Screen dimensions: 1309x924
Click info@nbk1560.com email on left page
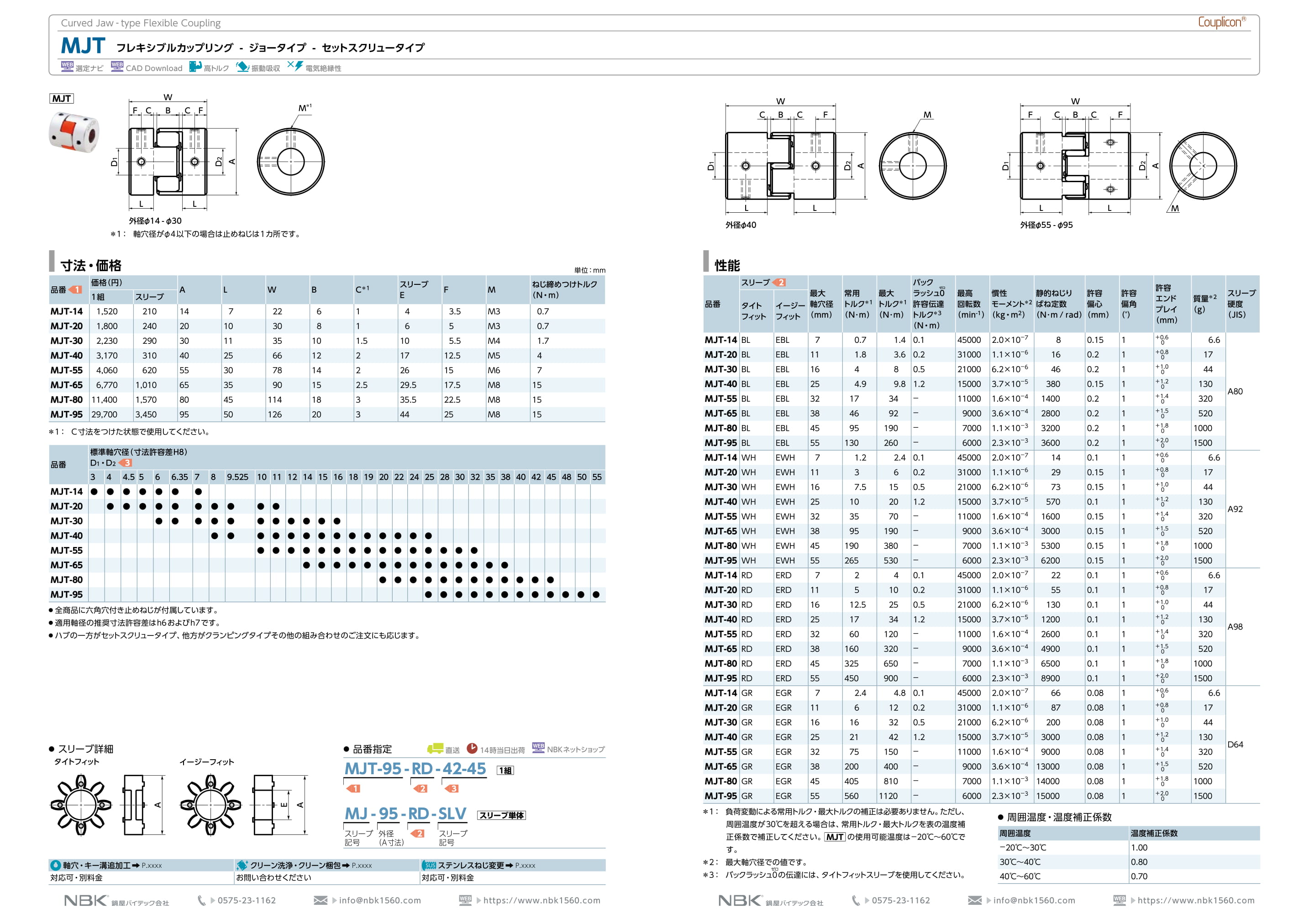point(380,900)
